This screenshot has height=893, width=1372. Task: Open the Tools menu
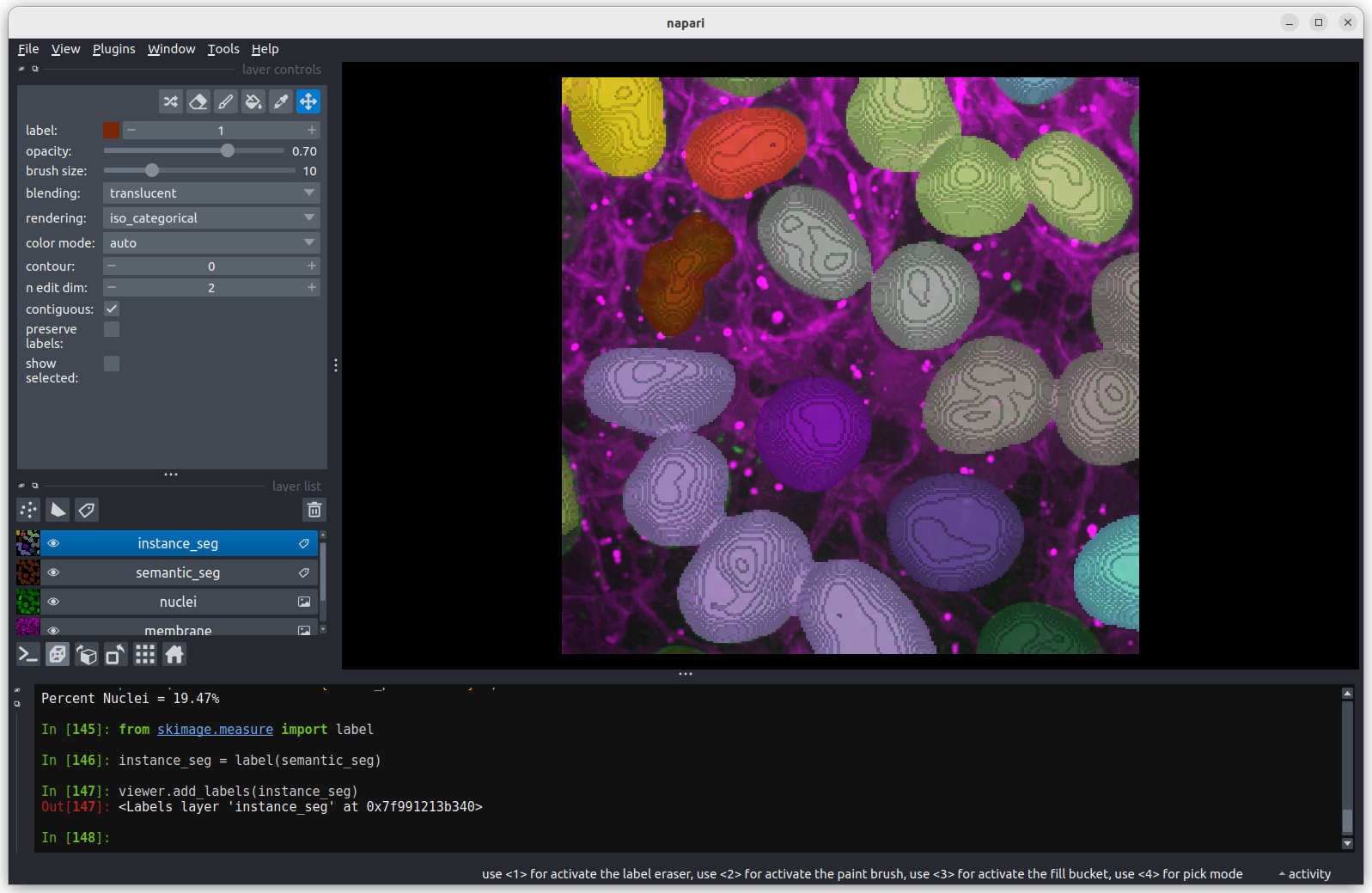pyautogui.click(x=223, y=49)
